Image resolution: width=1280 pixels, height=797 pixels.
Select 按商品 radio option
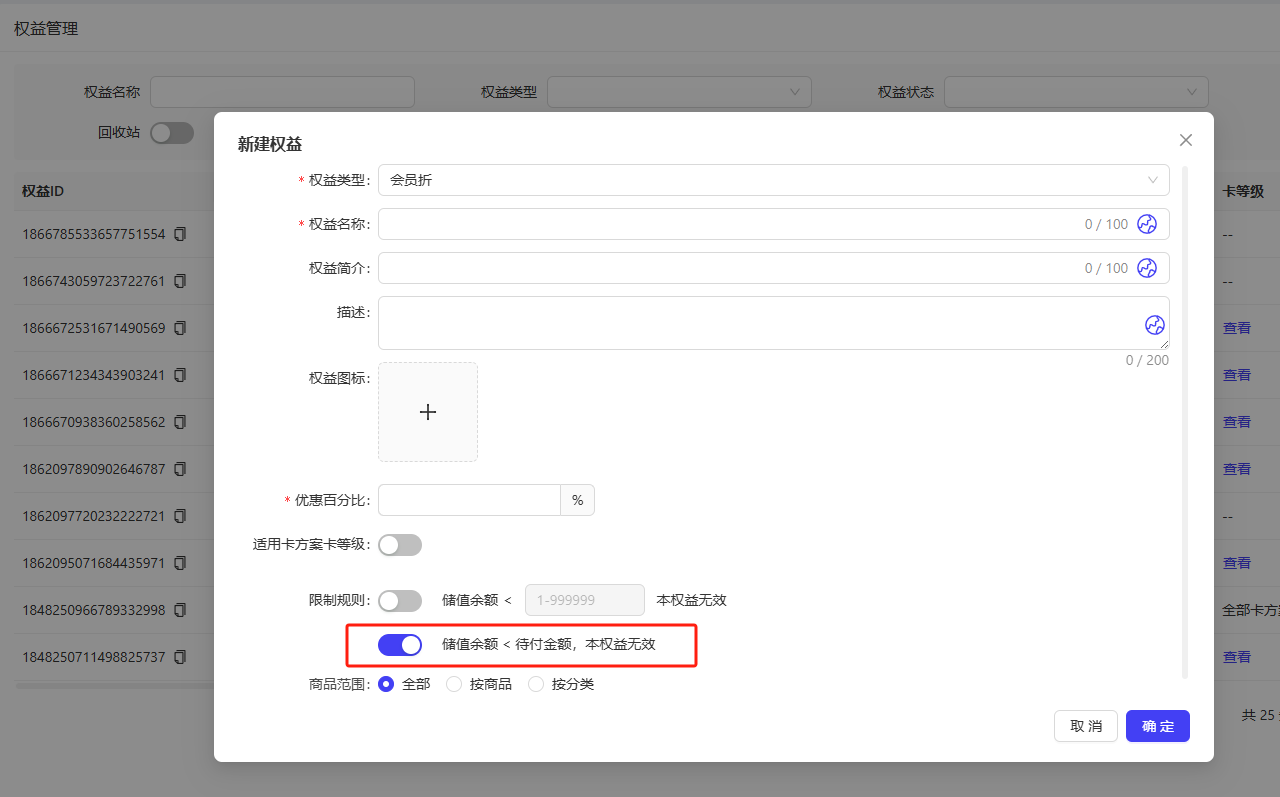pyautogui.click(x=454, y=684)
